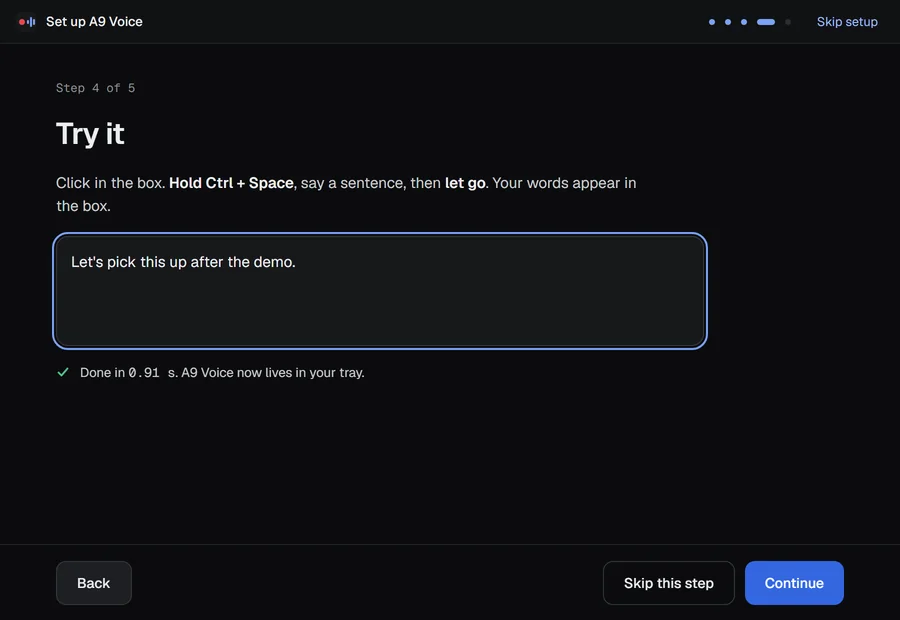This screenshot has height=620, width=900.
Task: Click the Skip this step button
Action: tap(669, 583)
